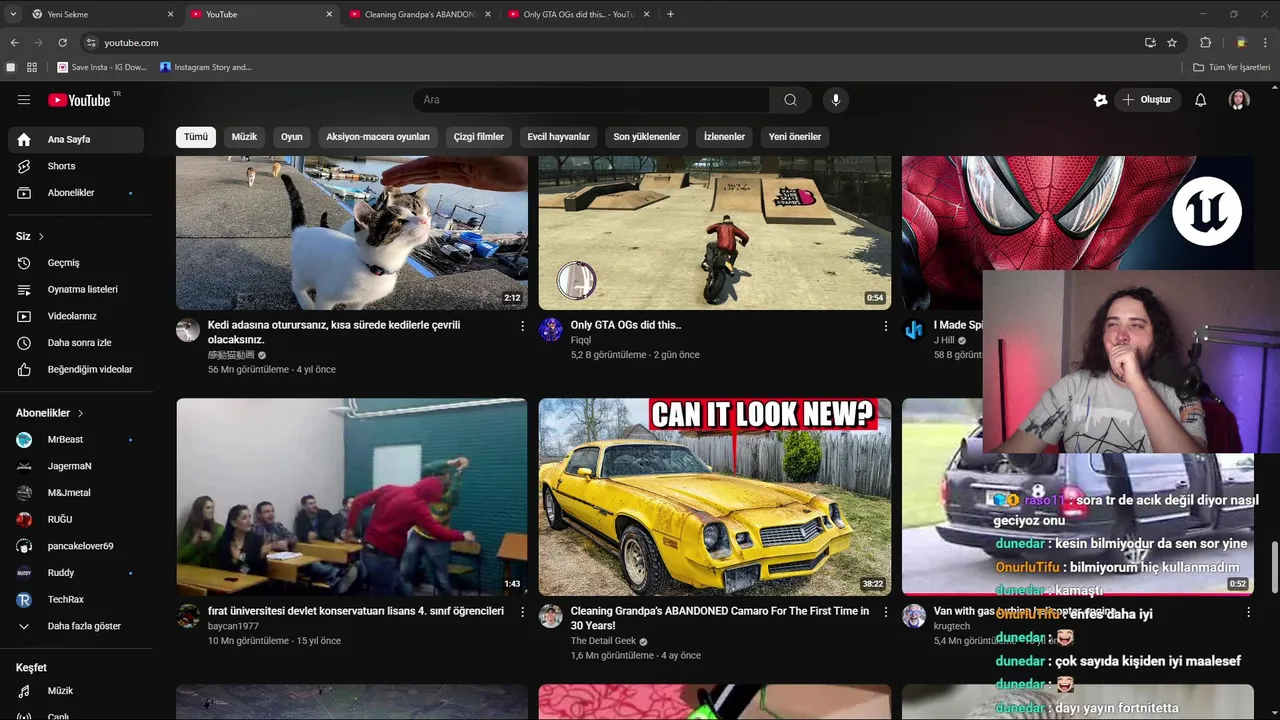Select Aksiyon-macera oyunları chip
This screenshot has width=1280, height=720.
point(378,137)
